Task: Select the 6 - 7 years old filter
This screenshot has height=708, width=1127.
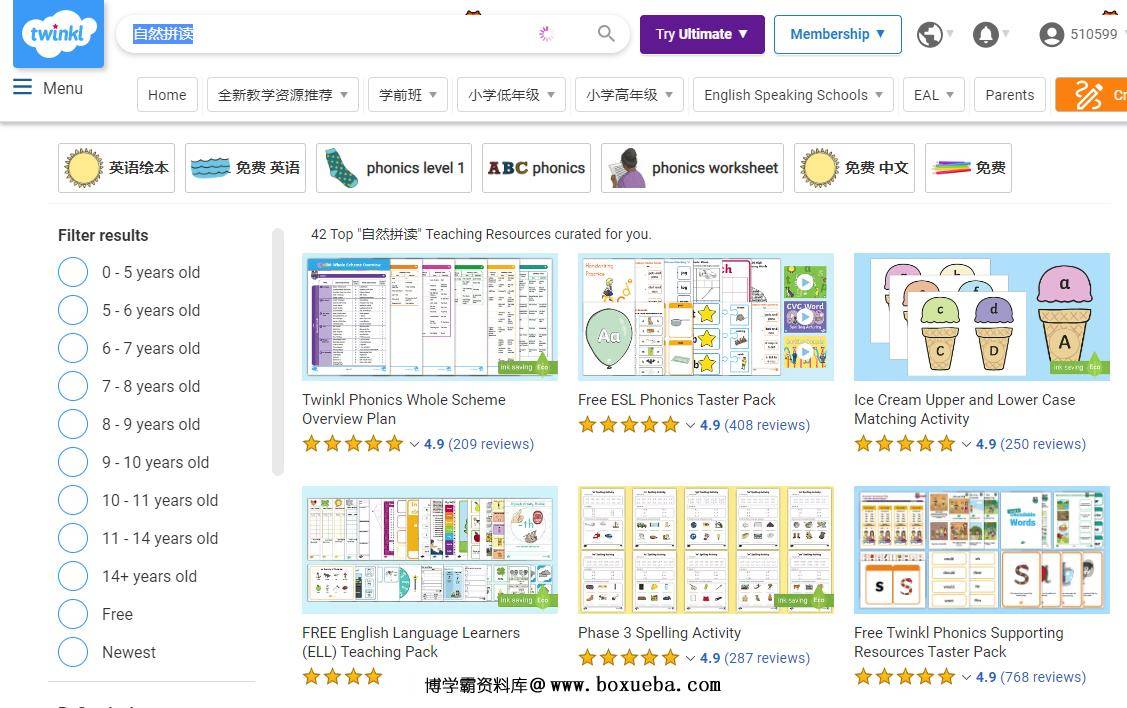Action: [x=73, y=348]
